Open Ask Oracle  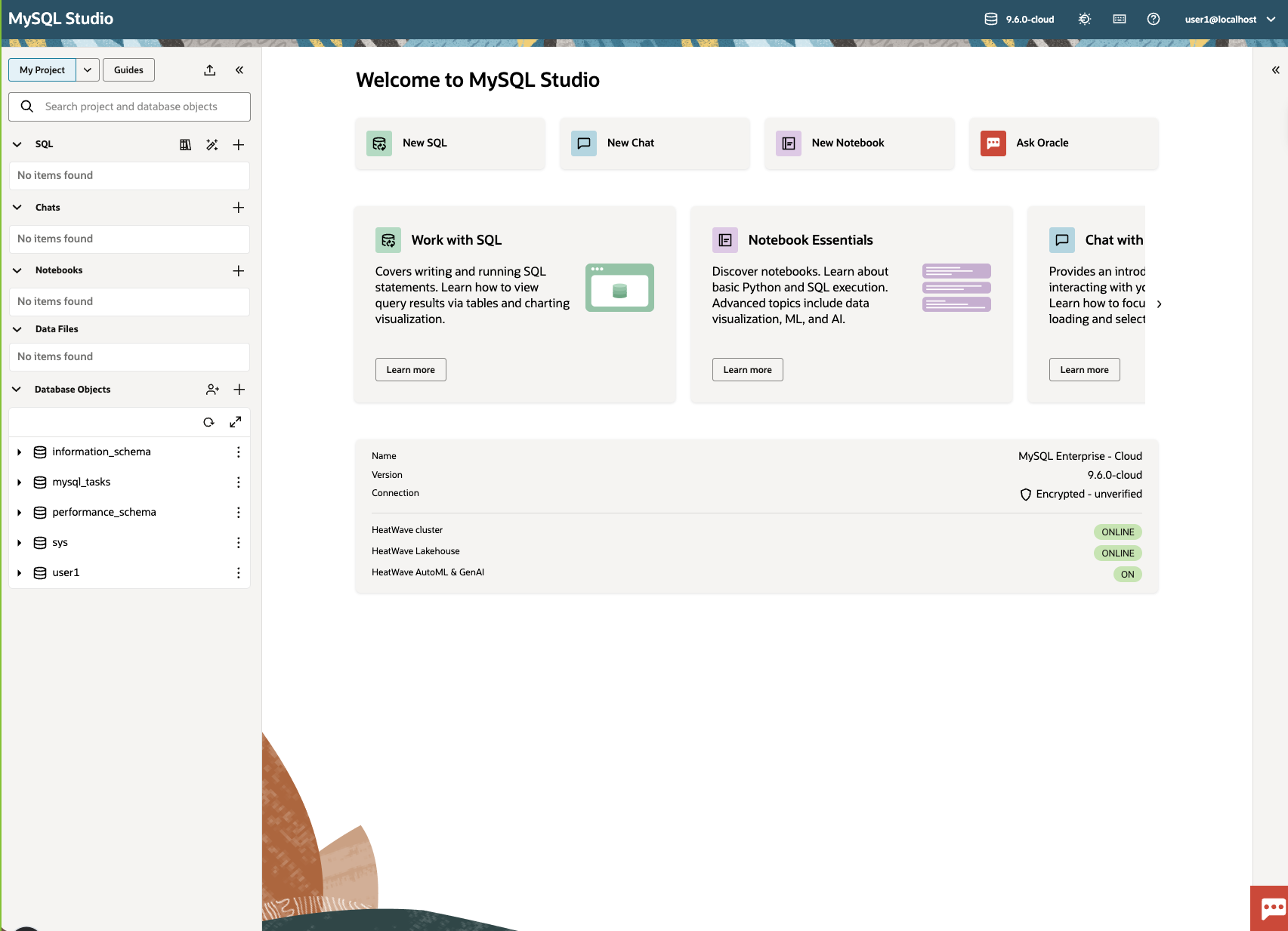tap(1064, 143)
